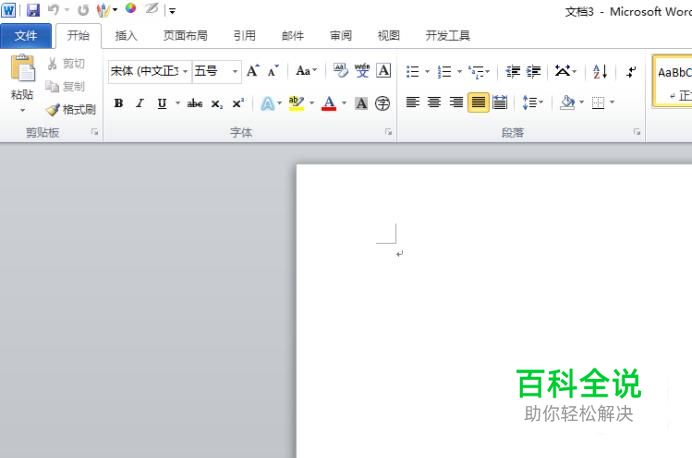Open the Change Case (Aa) menu

[x=306, y=71]
